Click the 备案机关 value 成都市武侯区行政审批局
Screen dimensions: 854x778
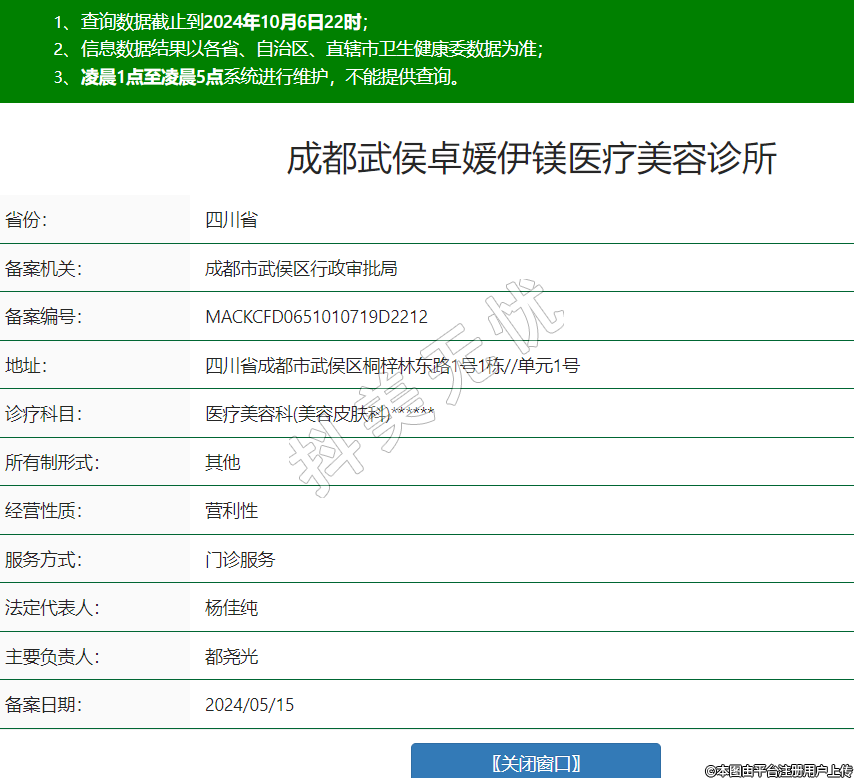point(301,268)
